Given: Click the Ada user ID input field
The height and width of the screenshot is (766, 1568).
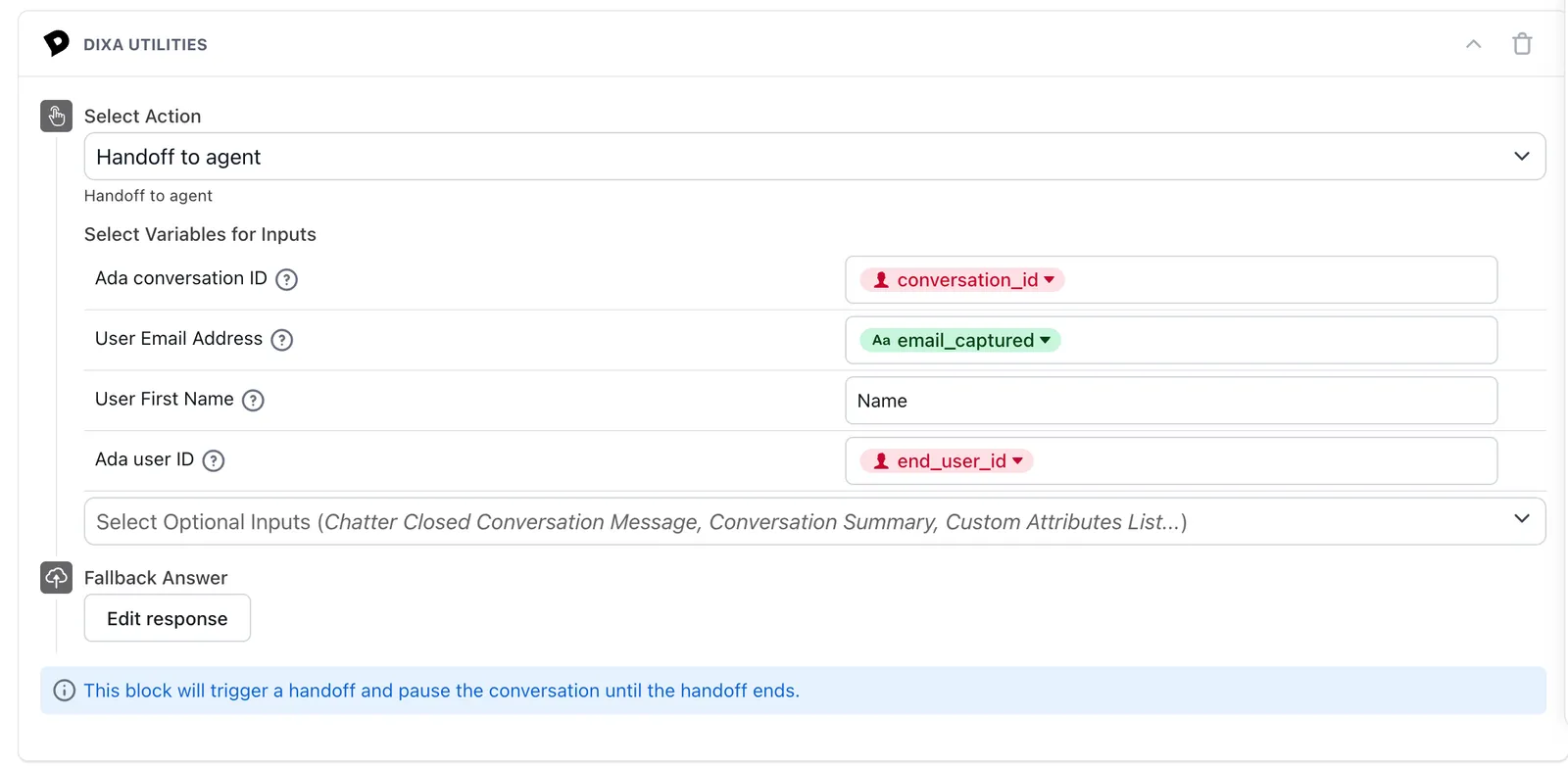Looking at the screenshot, I should [x=1171, y=461].
